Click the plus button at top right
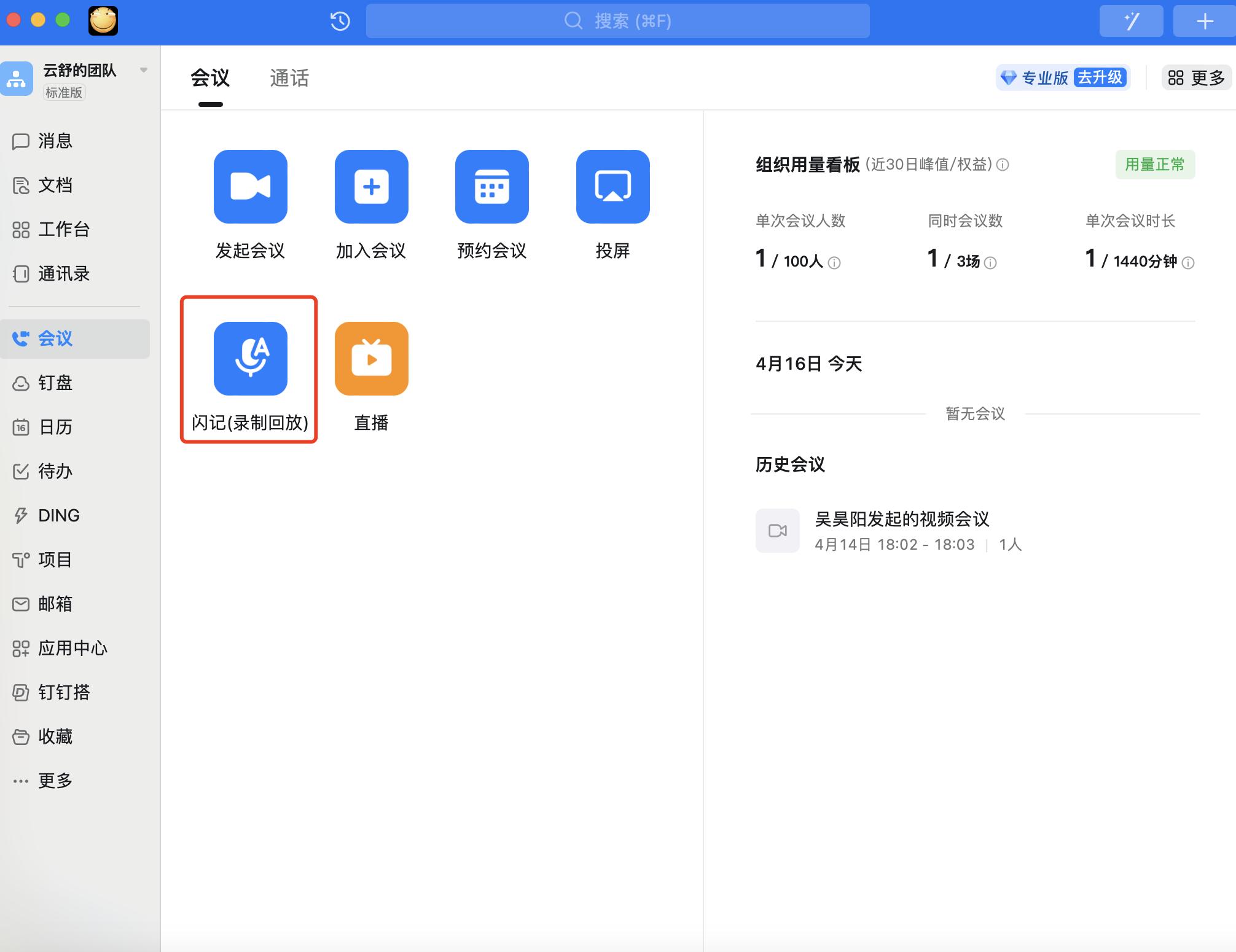 [1205, 21]
